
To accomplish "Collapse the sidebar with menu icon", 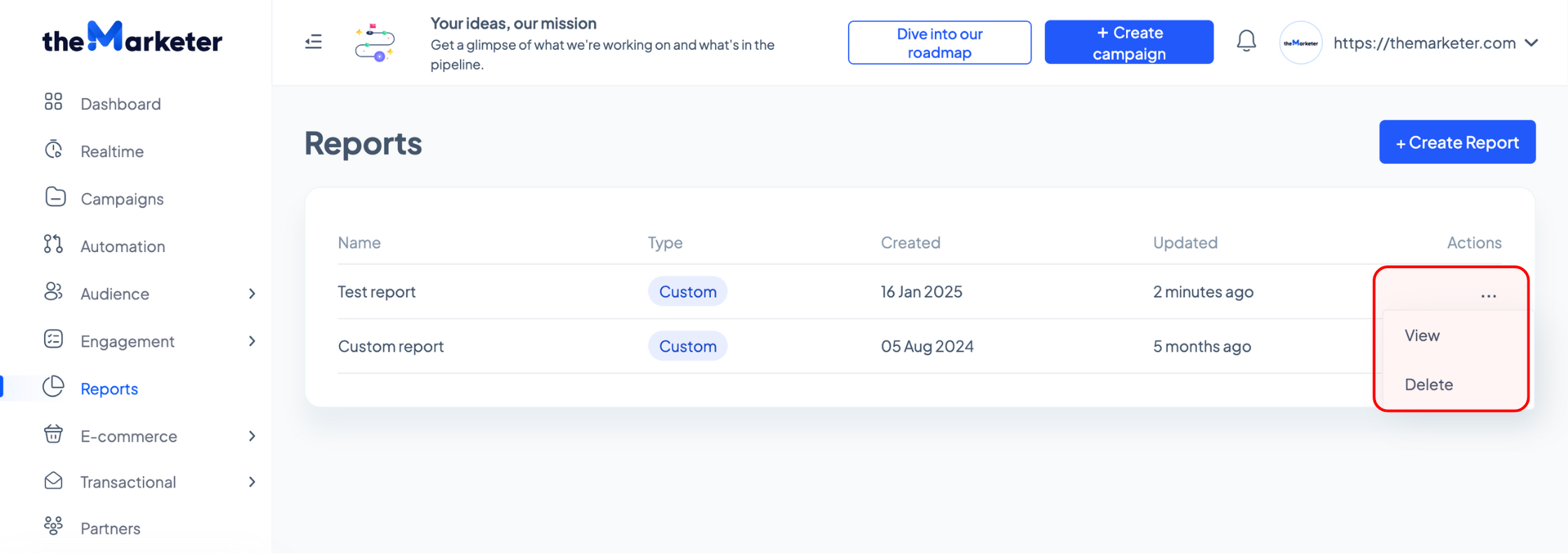I will pos(314,42).
